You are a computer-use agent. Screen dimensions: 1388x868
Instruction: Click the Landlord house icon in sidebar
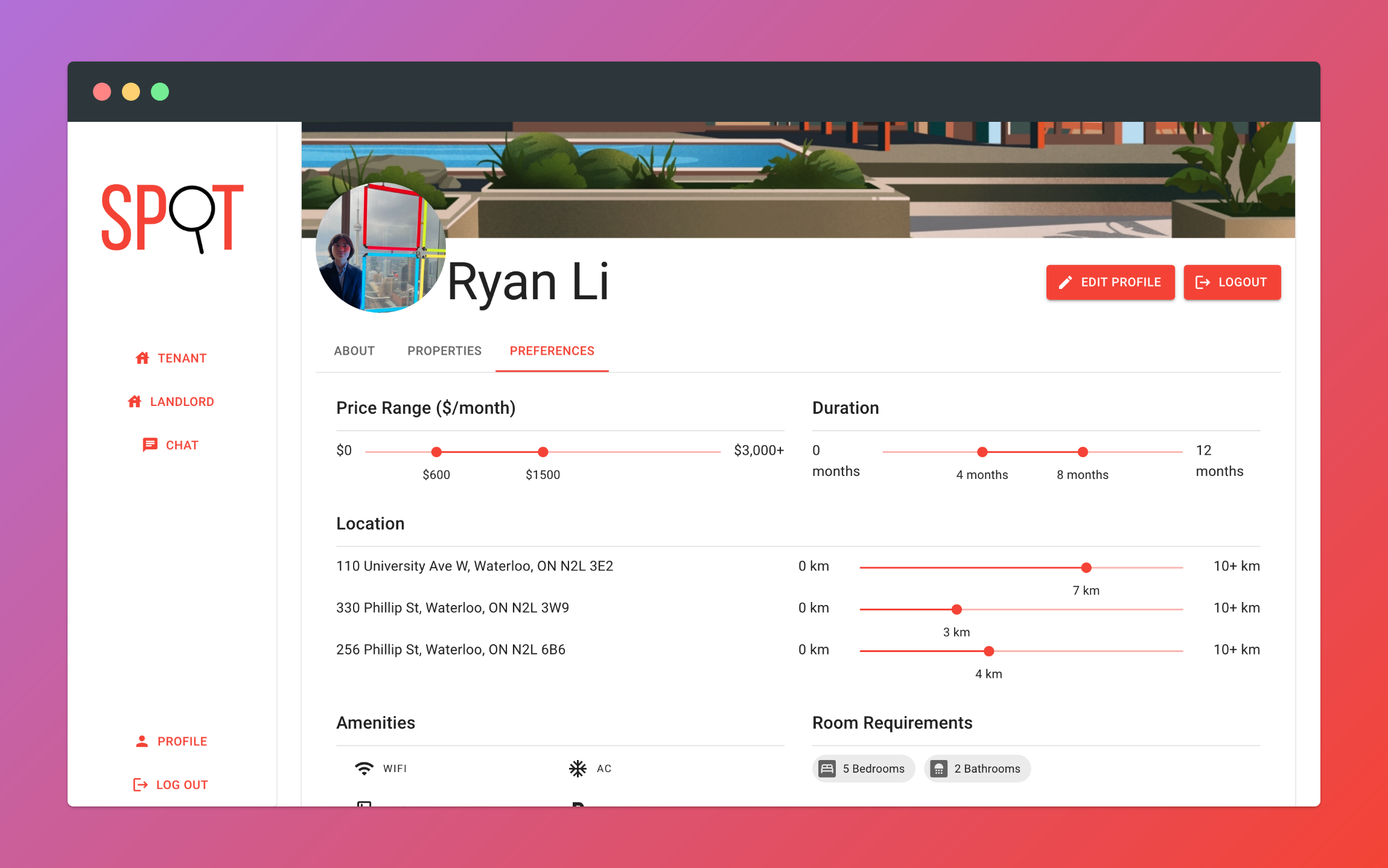tap(135, 402)
